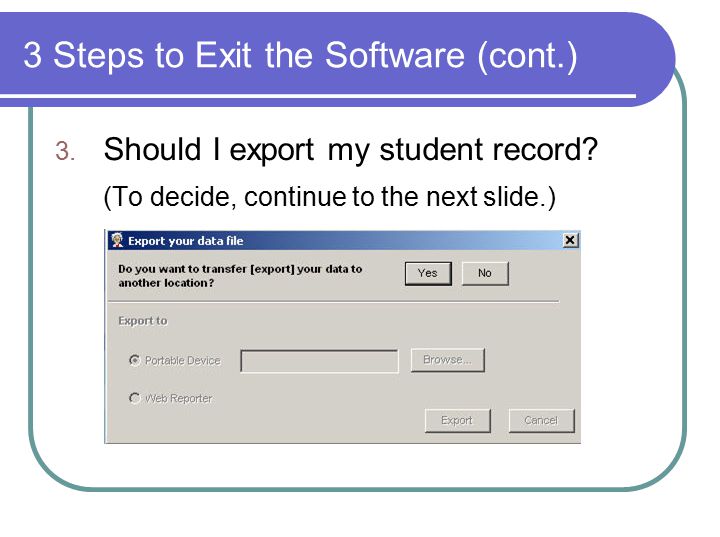Click the 'Portable Device' option label text
720x537 pixels.
click(x=183, y=361)
